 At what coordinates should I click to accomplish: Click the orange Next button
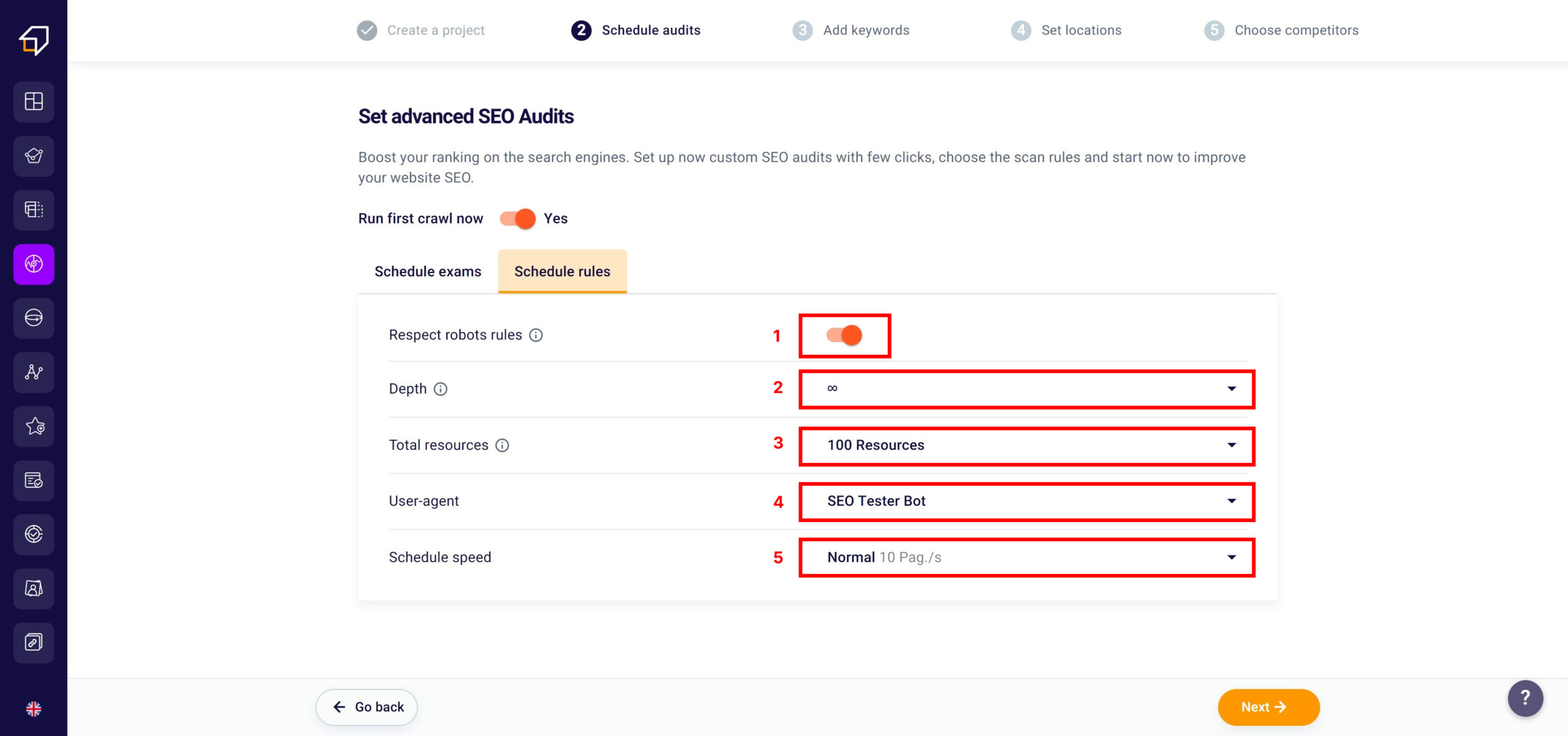point(1268,707)
